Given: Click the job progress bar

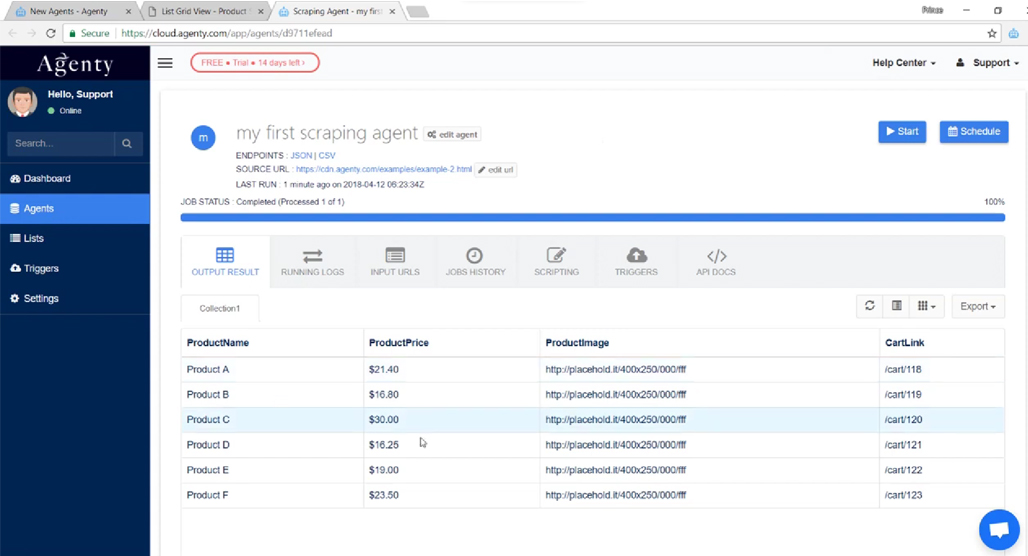Looking at the screenshot, I should [x=593, y=217].
